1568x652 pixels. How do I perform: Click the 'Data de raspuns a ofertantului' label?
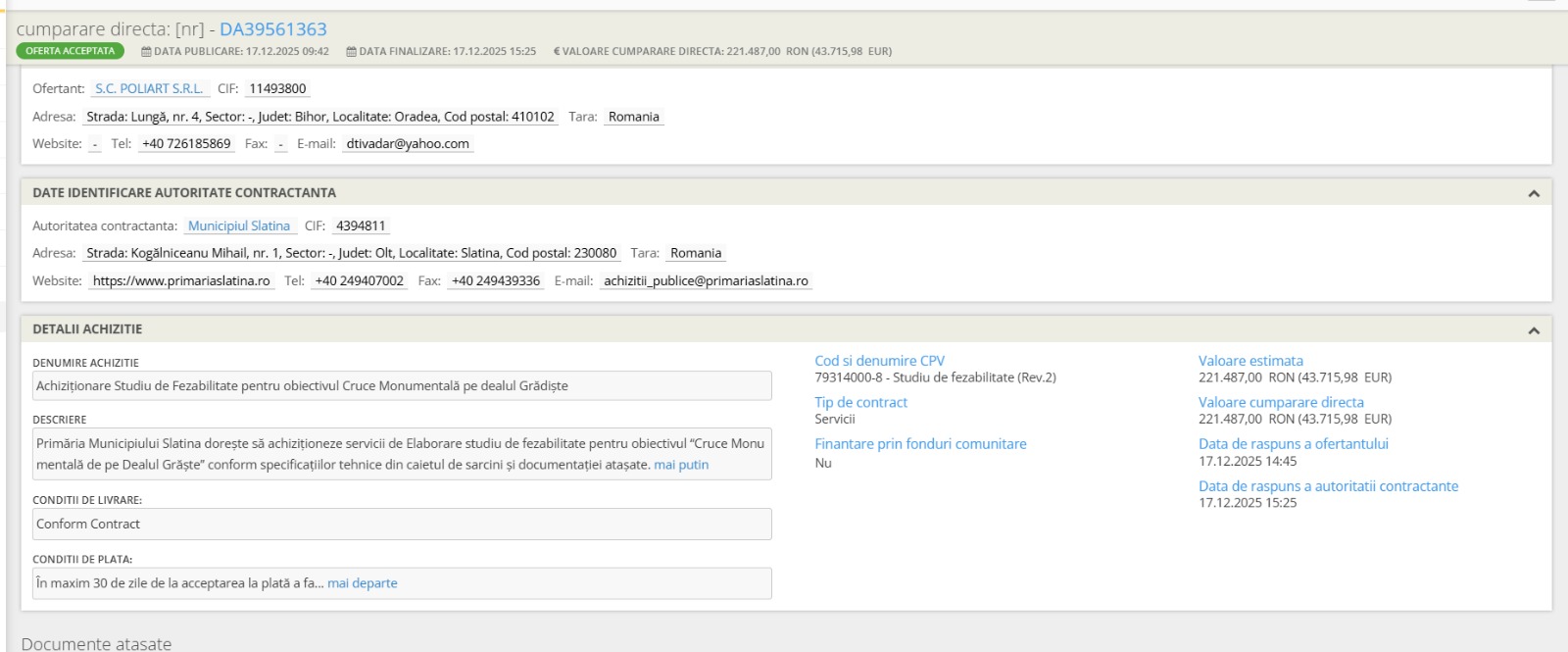pyautogui.click(x=1293, y=444)
